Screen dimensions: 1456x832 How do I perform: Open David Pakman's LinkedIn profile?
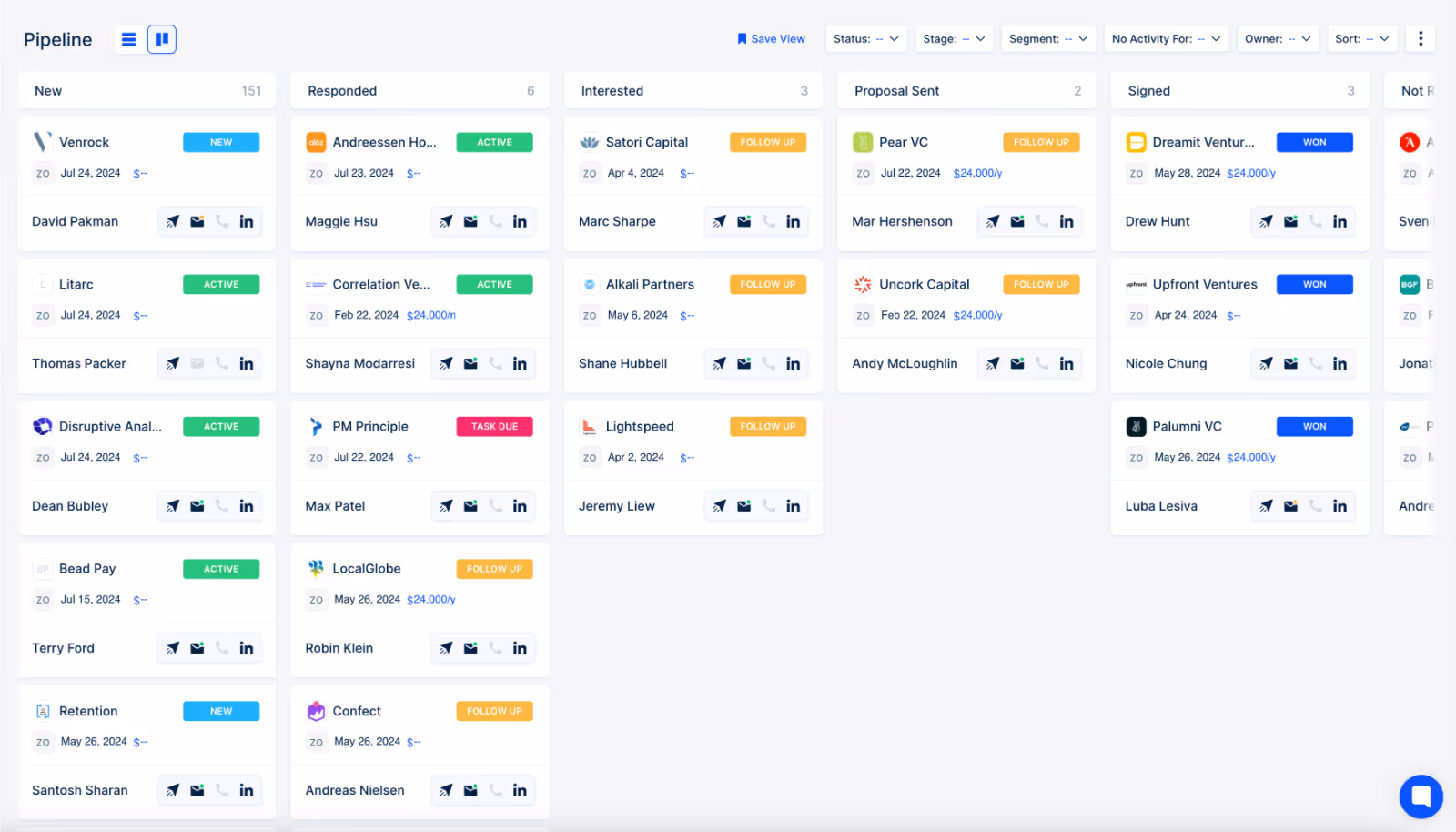pyautogui.click(x=247, y=221)
